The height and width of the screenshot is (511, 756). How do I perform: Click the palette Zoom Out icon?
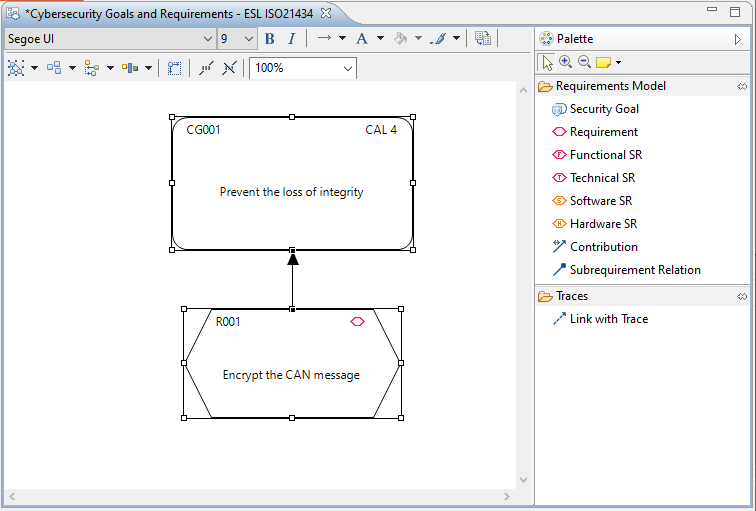(x=584, y=62)
